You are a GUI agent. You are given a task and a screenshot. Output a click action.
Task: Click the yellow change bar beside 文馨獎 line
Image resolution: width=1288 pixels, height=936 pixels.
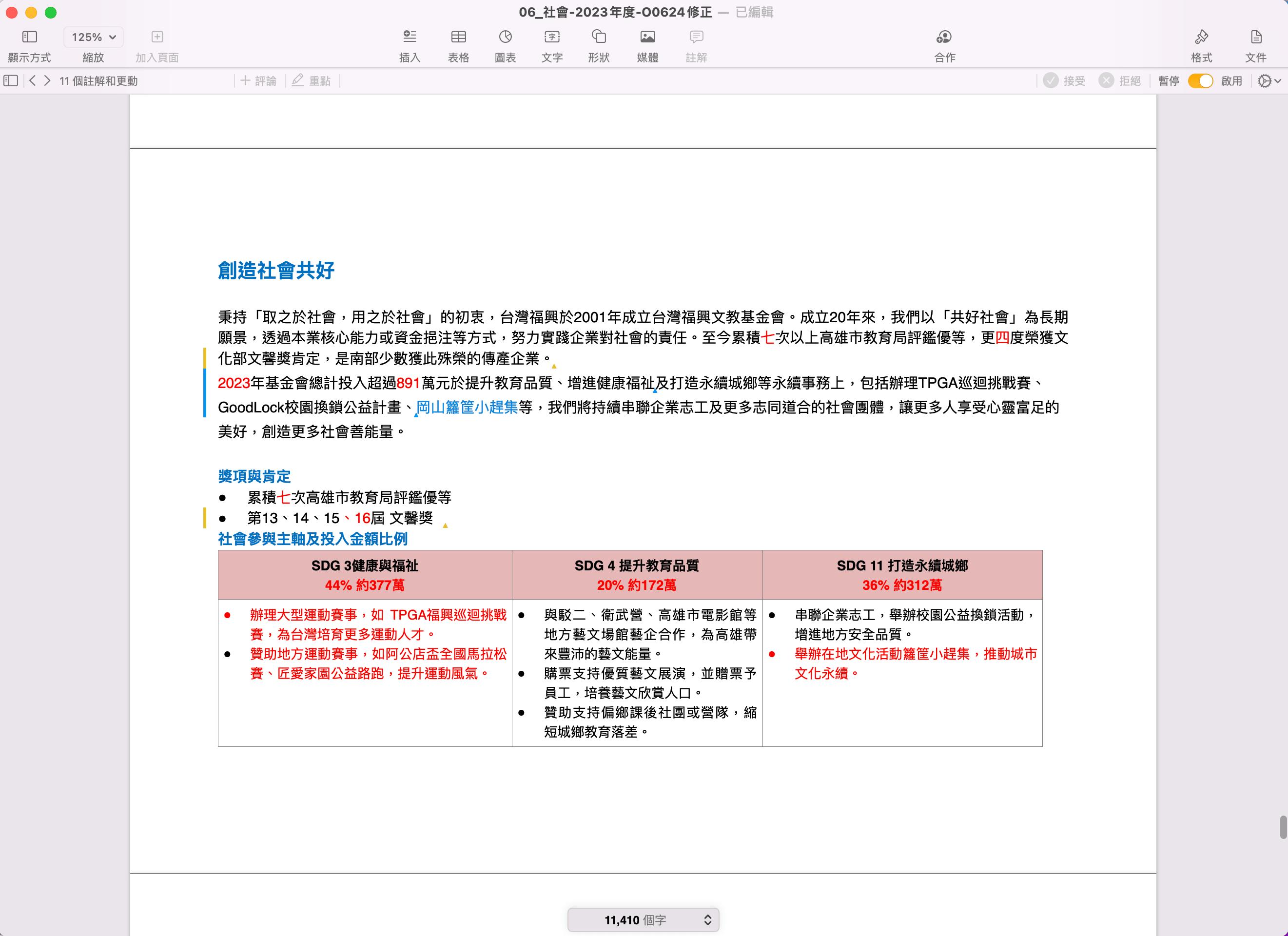[x=204, y=518]
